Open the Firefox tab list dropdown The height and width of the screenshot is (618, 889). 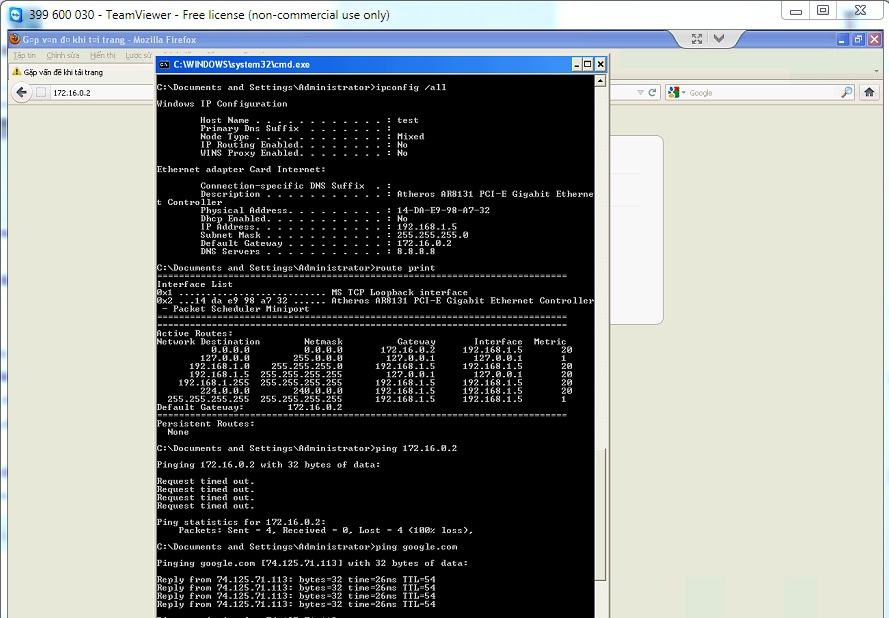tap(878, 72)
